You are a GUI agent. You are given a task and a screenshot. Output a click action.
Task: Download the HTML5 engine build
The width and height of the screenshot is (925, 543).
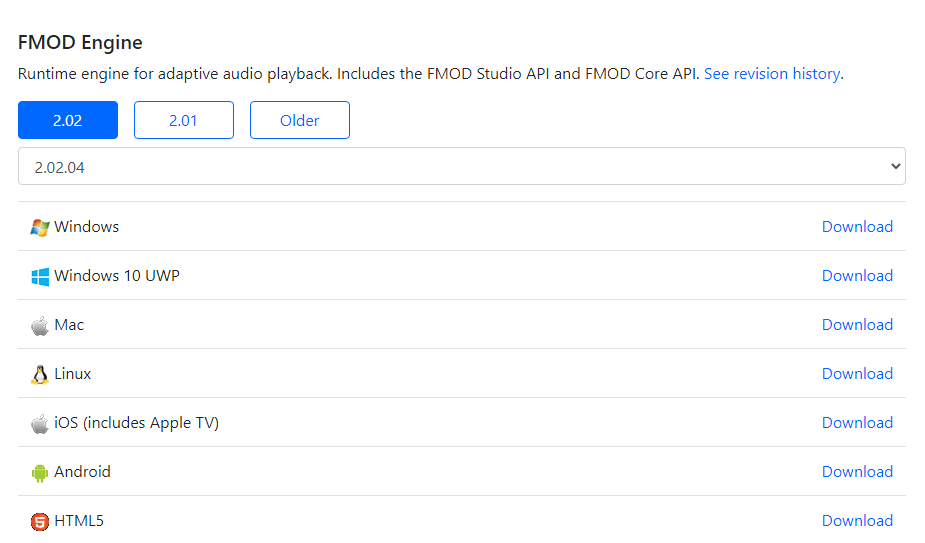857,521
